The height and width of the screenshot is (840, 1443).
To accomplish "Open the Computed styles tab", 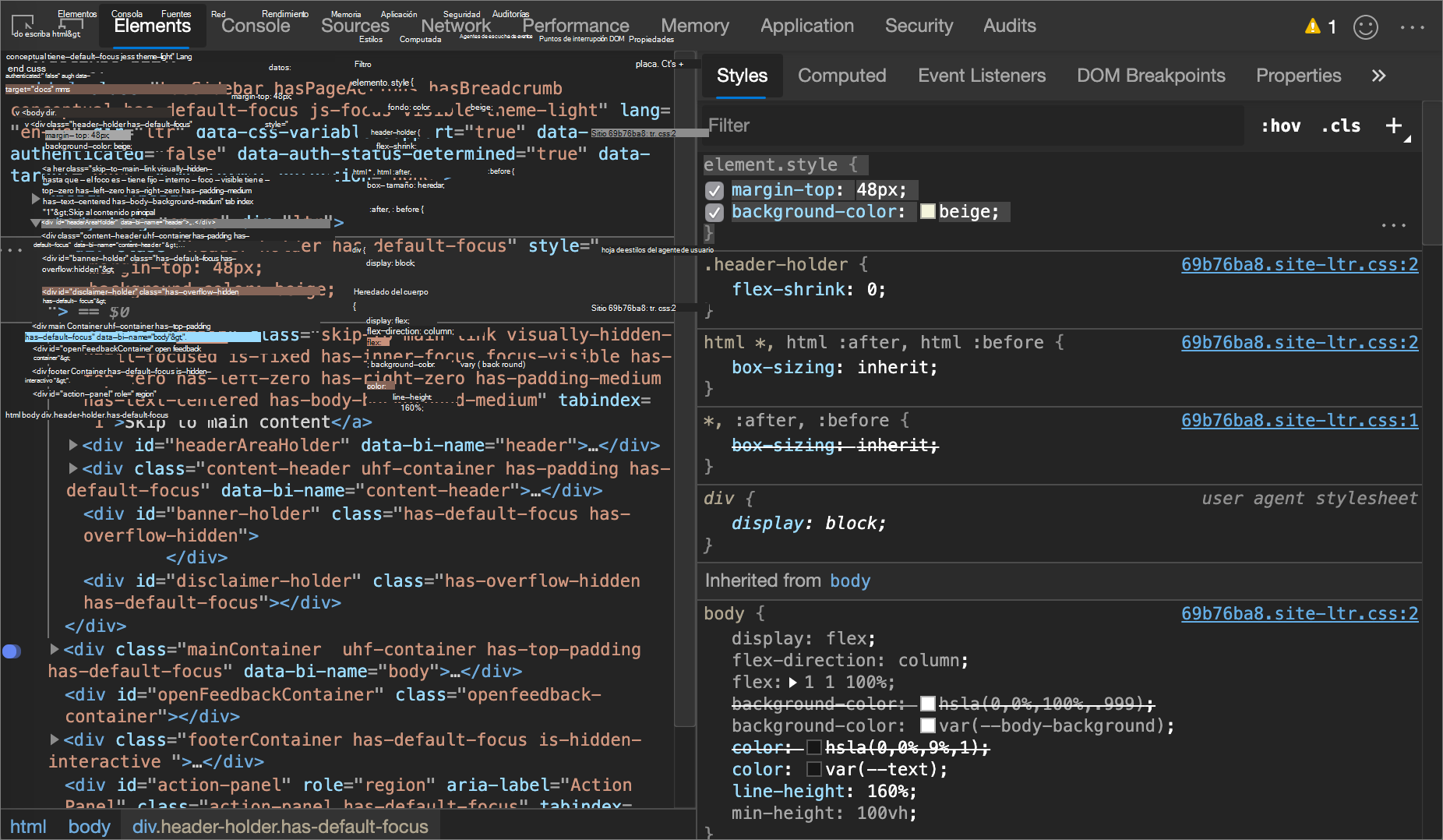I will [x=841, y=76].
